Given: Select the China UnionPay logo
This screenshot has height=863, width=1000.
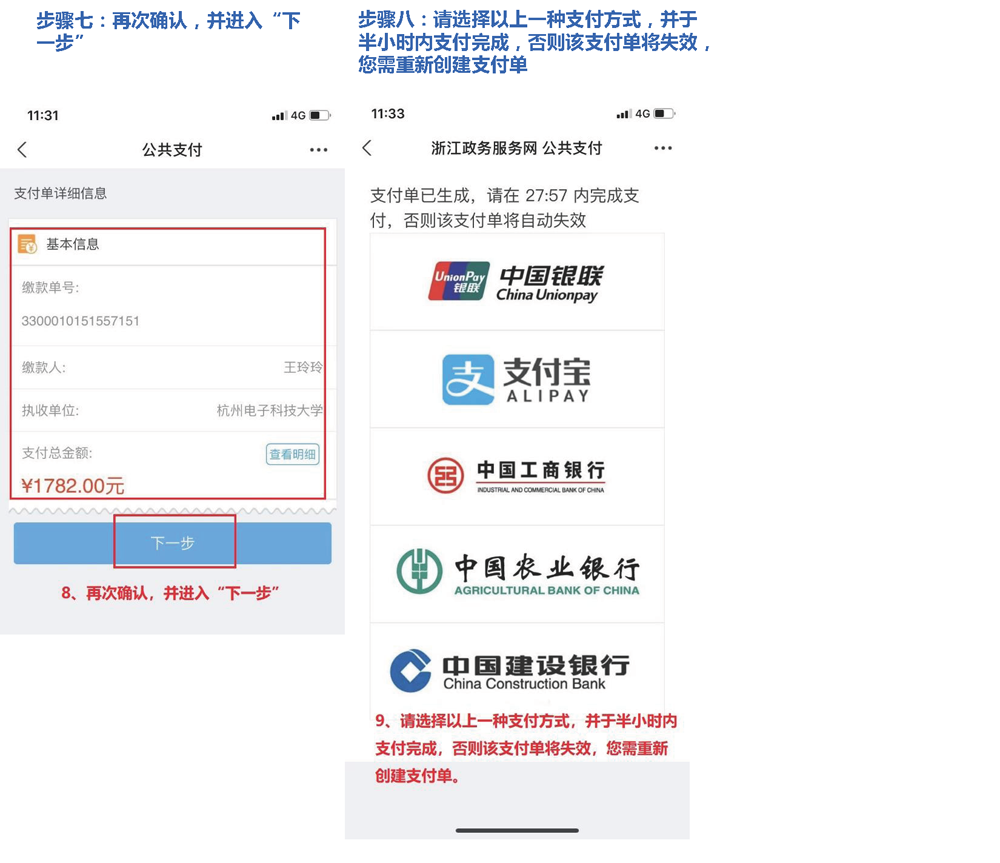Looking at the screenshot, I should (516, 282).
